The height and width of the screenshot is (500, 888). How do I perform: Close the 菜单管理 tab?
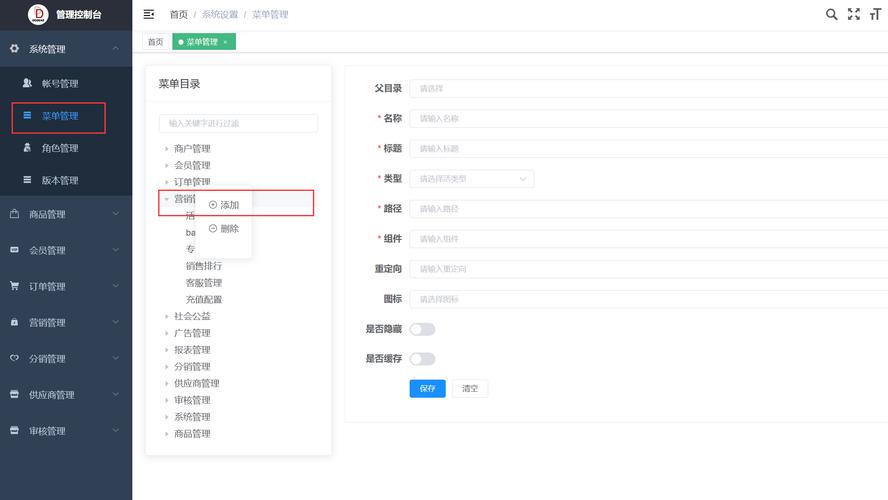[x=225, y=42]
